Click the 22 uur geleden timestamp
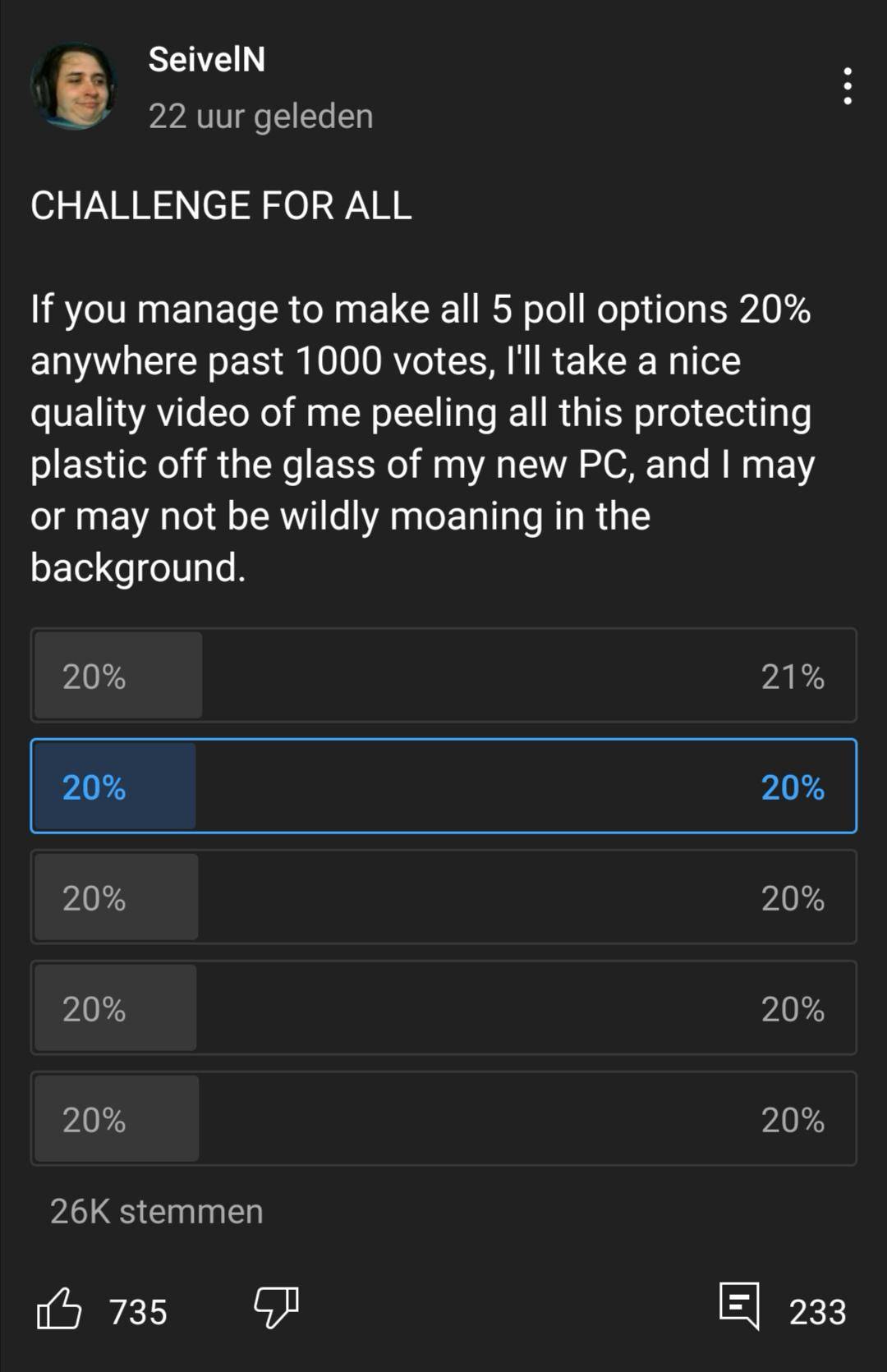Screen dimensions: 887x1372 260,116
